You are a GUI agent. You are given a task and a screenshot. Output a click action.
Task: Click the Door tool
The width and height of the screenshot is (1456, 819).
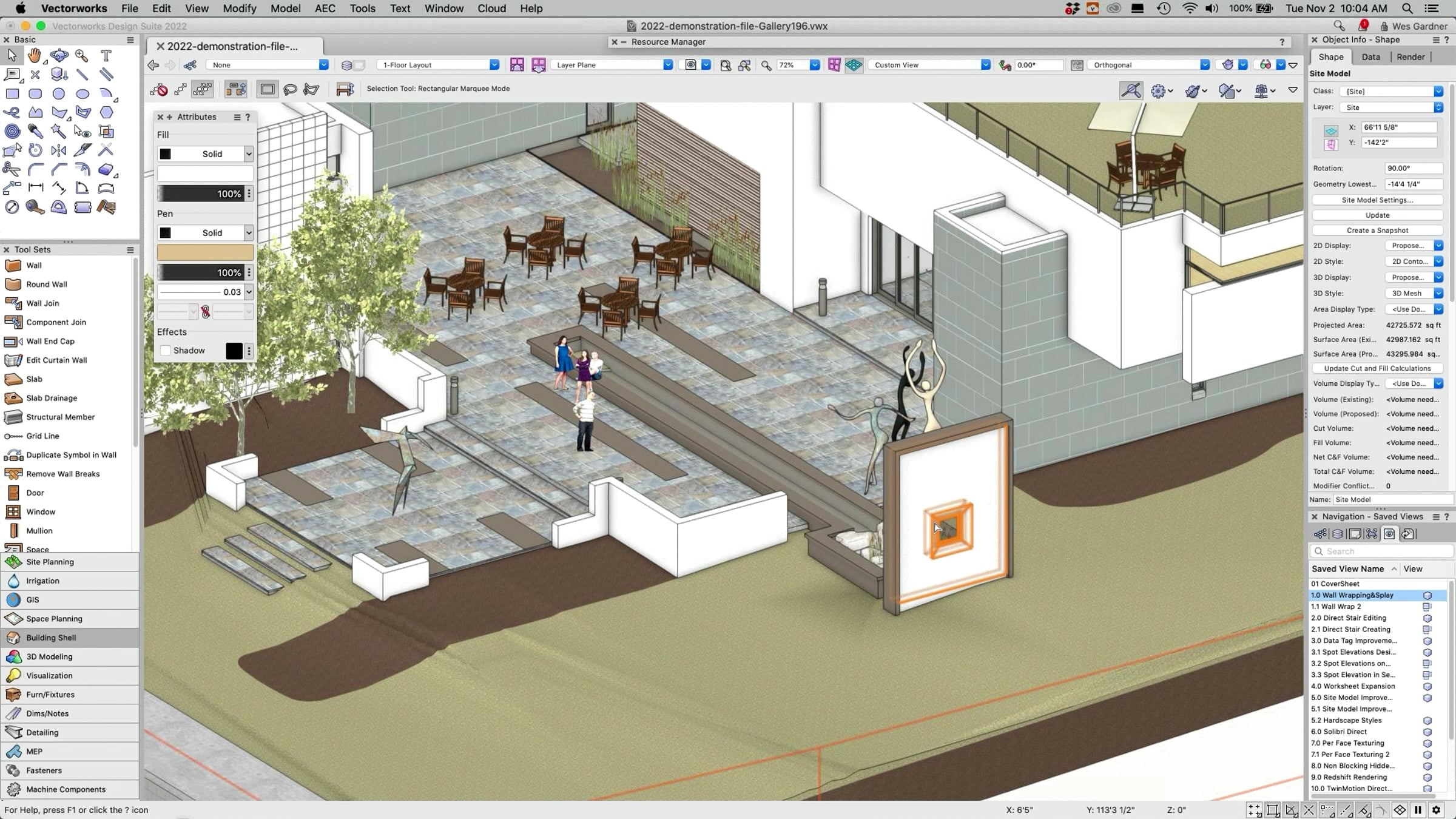(35, 493)
